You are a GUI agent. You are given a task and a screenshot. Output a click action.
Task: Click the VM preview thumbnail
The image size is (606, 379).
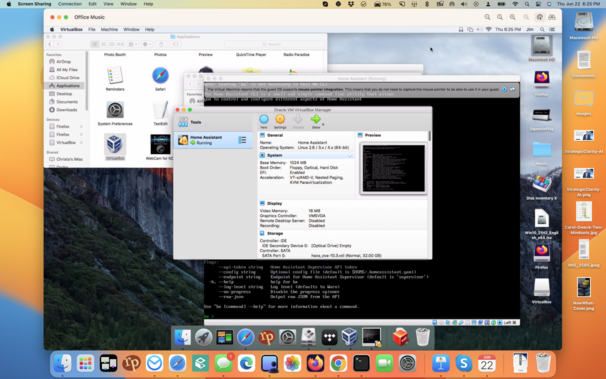pos(393,168)
